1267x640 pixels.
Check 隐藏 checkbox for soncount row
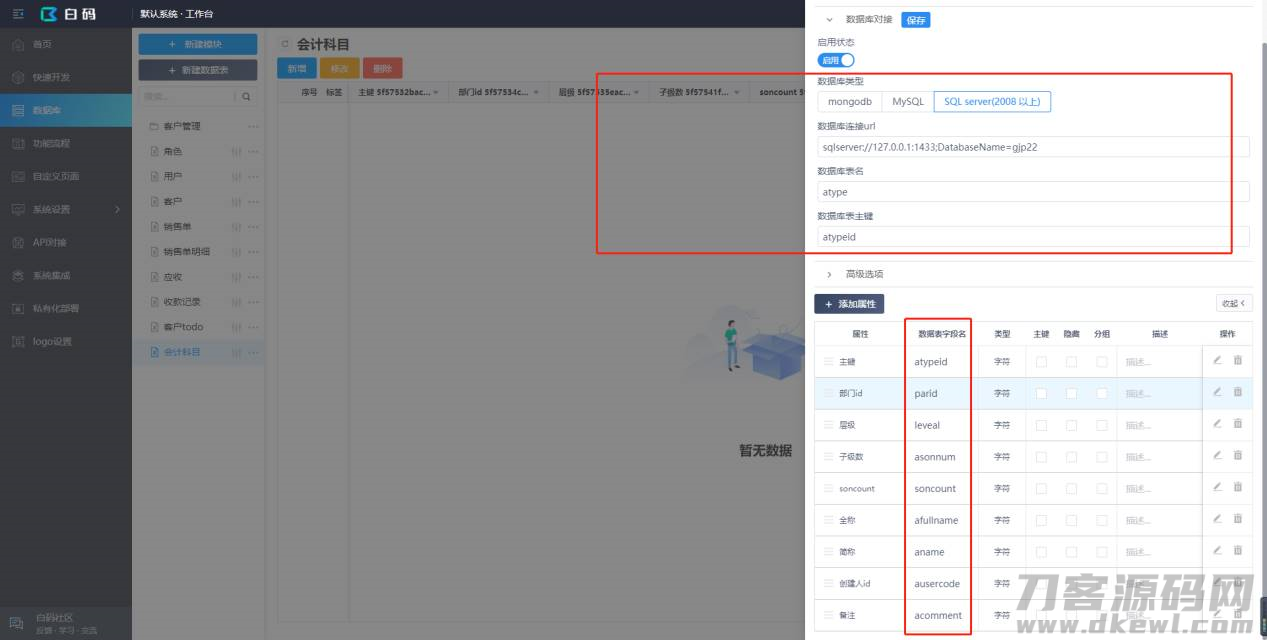tap(1071, 489)
